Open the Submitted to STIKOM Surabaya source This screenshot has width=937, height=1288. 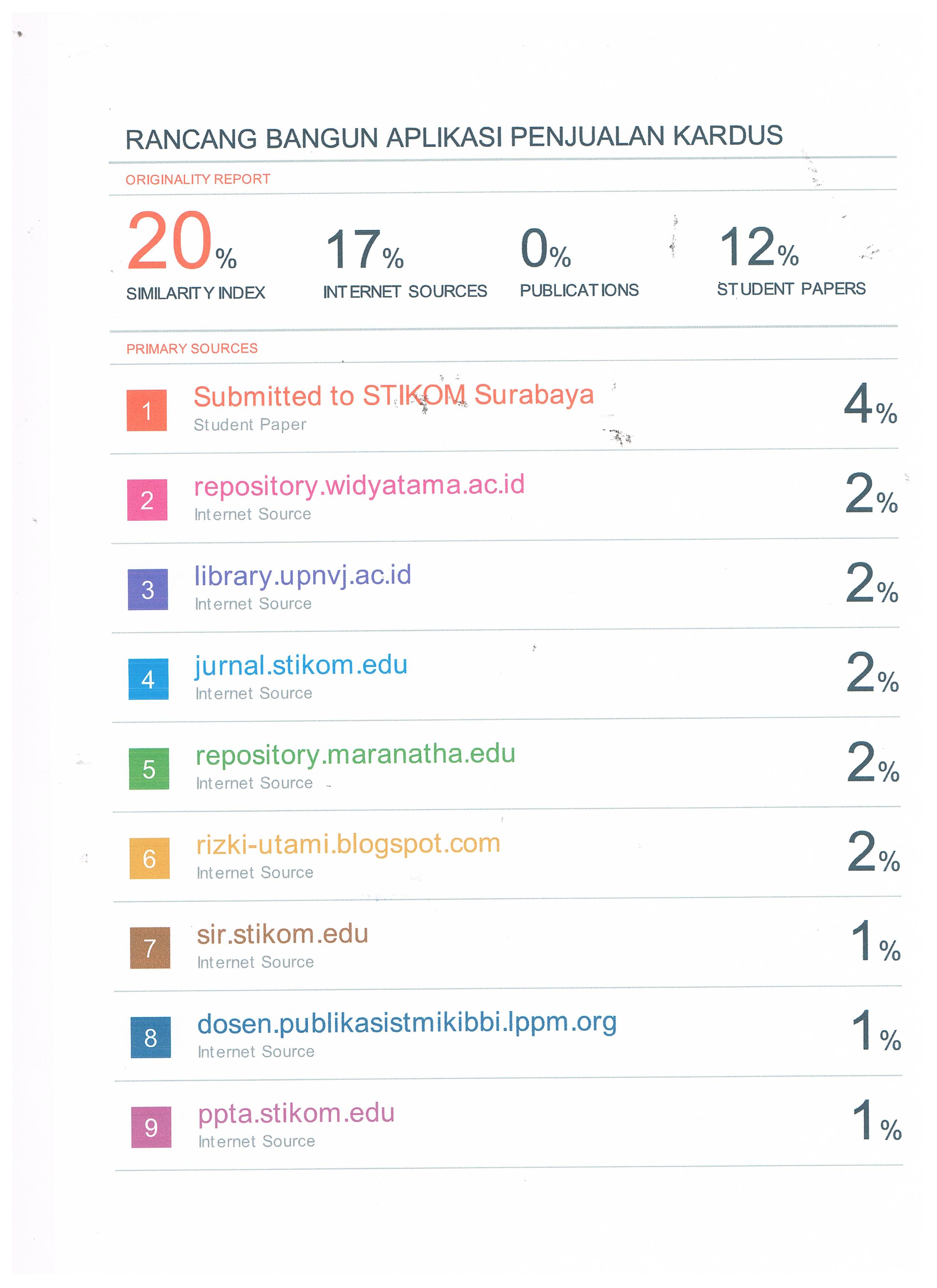[x=393, y=395]
